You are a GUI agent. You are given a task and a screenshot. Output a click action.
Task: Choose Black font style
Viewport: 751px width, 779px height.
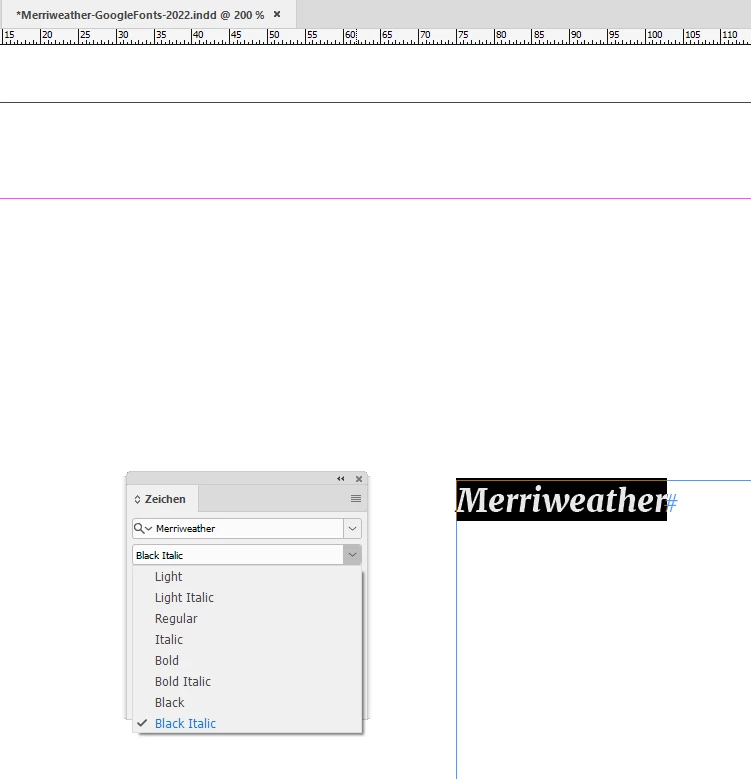pyautogui.click(x=247, y=702)
